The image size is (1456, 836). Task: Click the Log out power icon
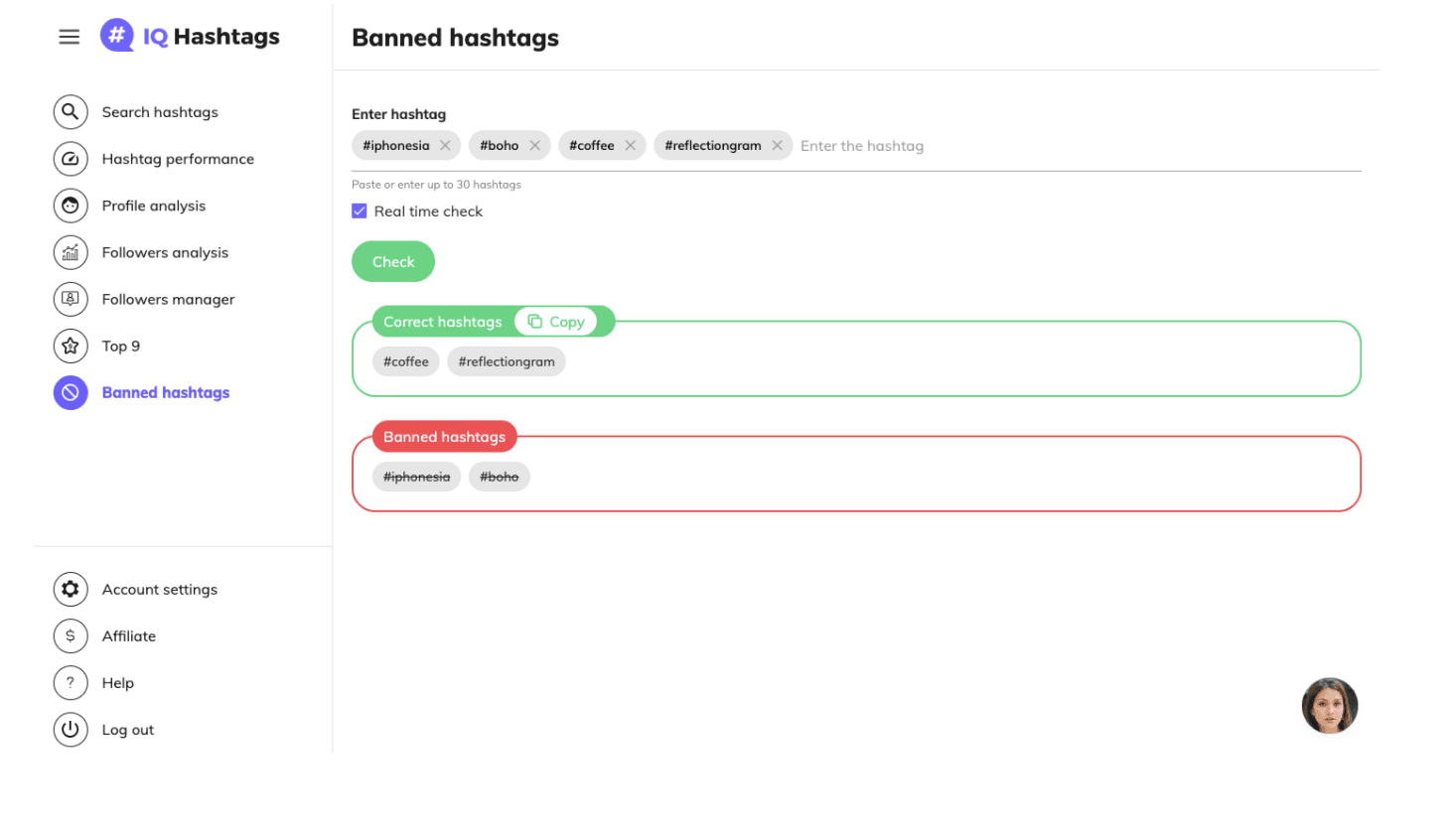(71, 730)
